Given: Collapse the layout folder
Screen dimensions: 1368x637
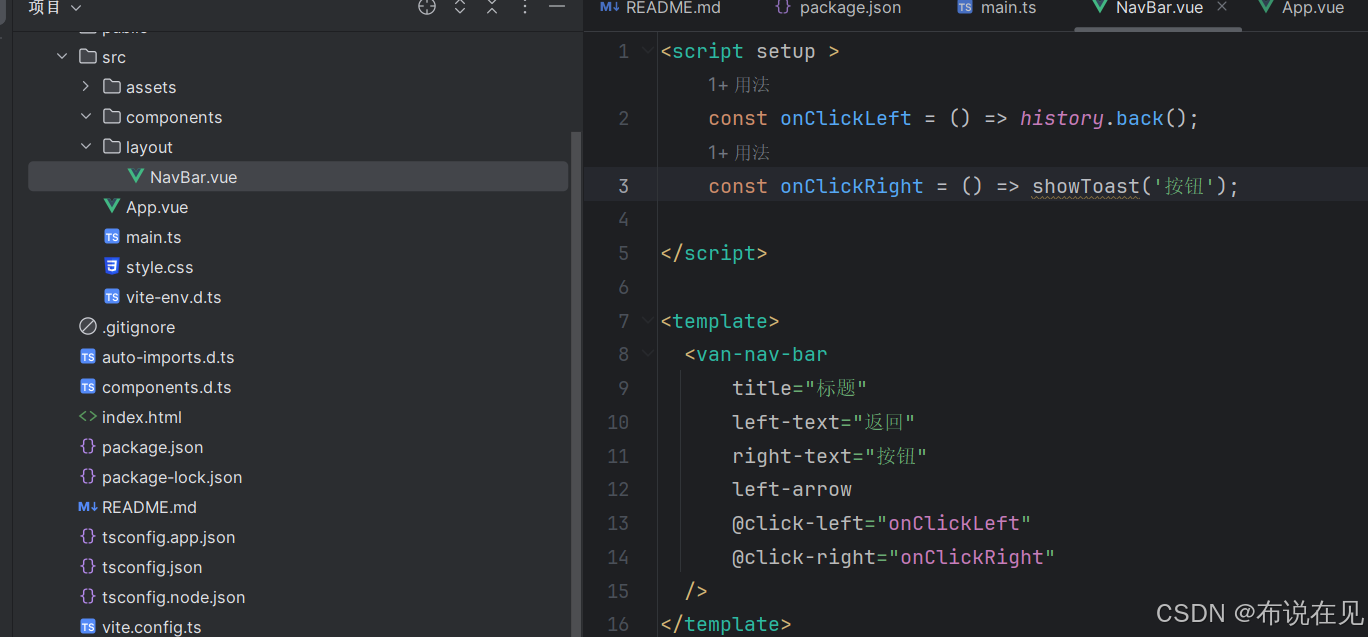Looking at the screenshot, I should click(86, 147).
